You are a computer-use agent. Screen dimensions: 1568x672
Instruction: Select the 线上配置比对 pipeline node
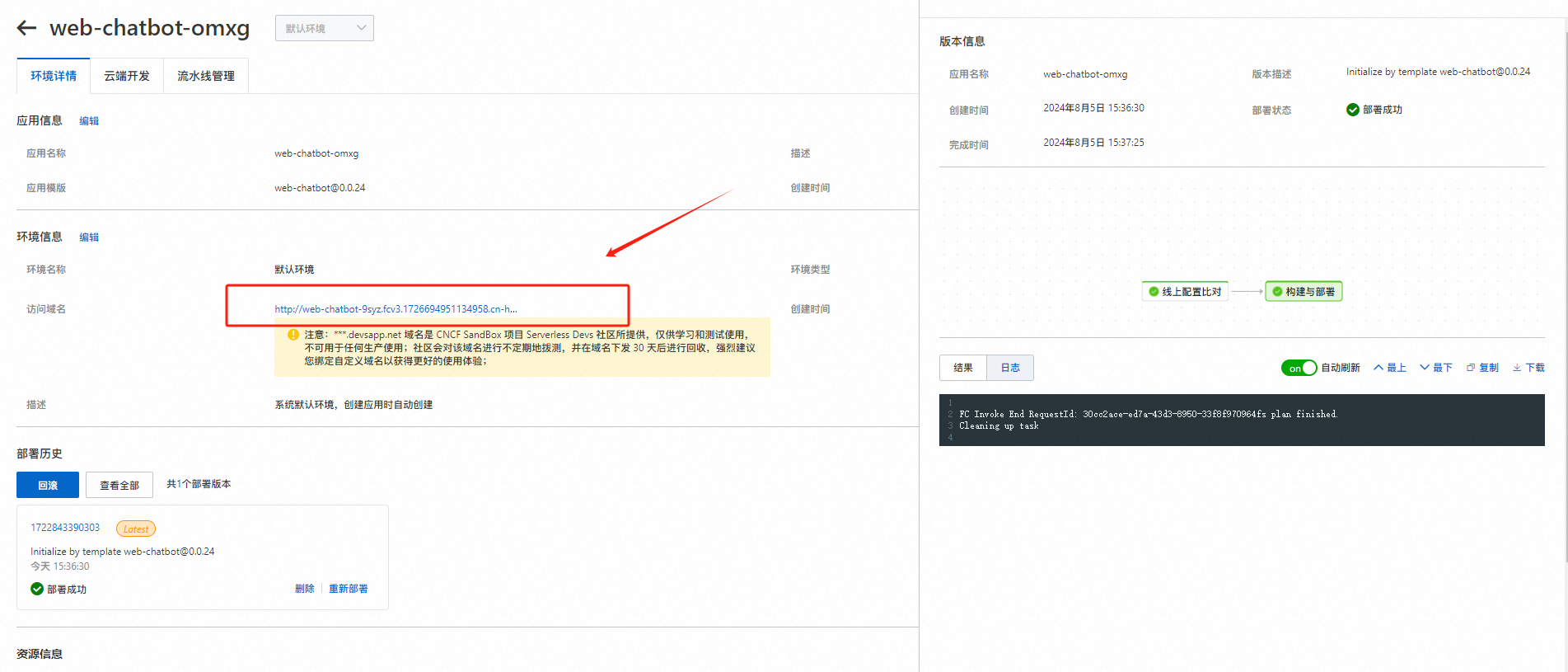coord(1185,292)
